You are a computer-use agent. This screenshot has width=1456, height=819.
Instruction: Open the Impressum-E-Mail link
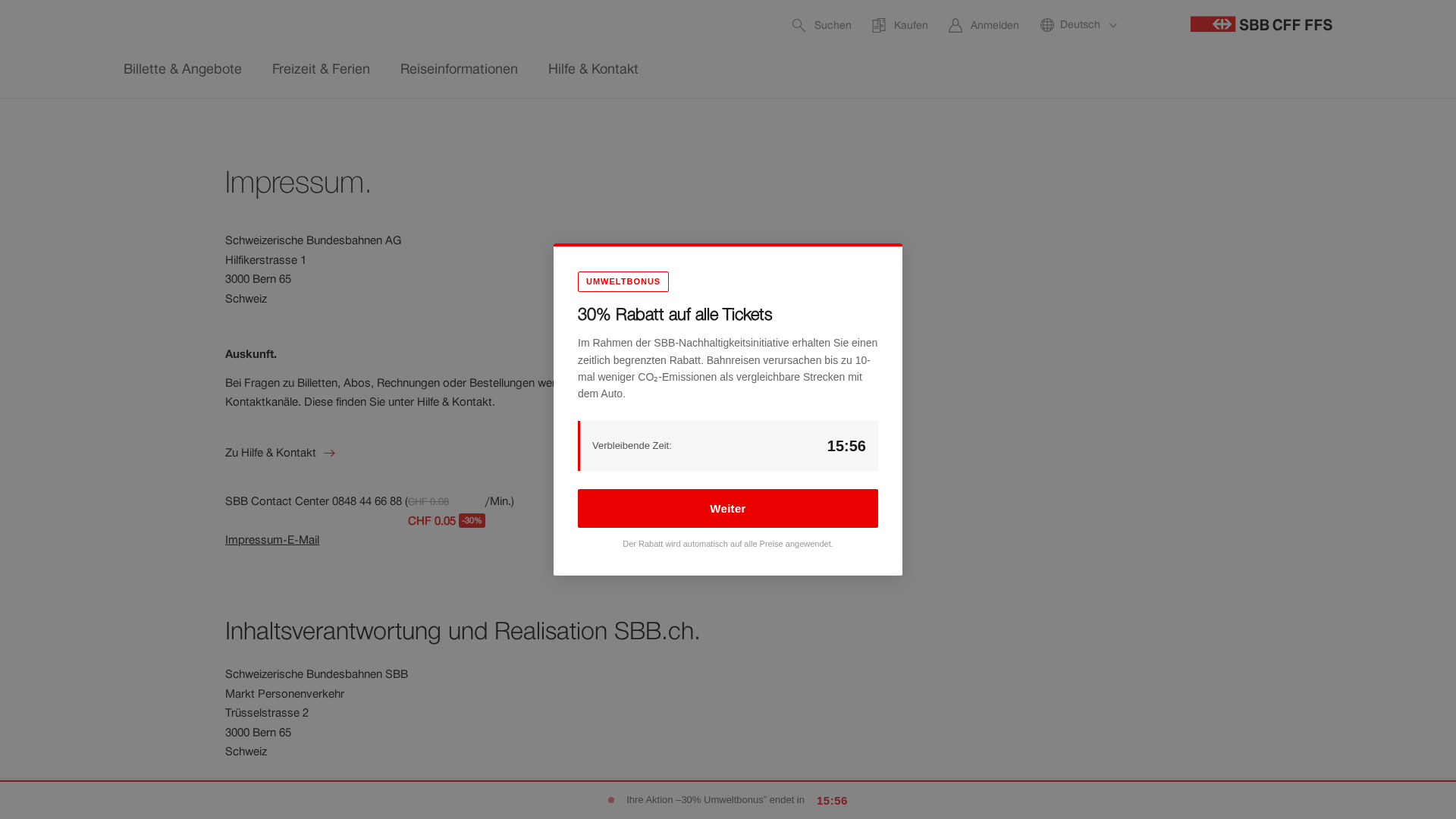[x=272, y=540]
